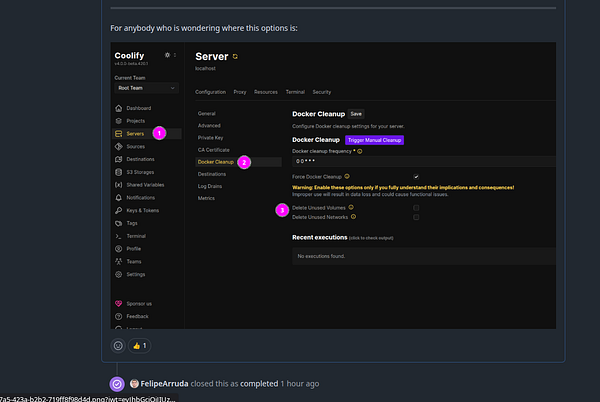Open the three-dot menu beside Coolify logo
Screen dimensions: 600x402
coord(175,55)
